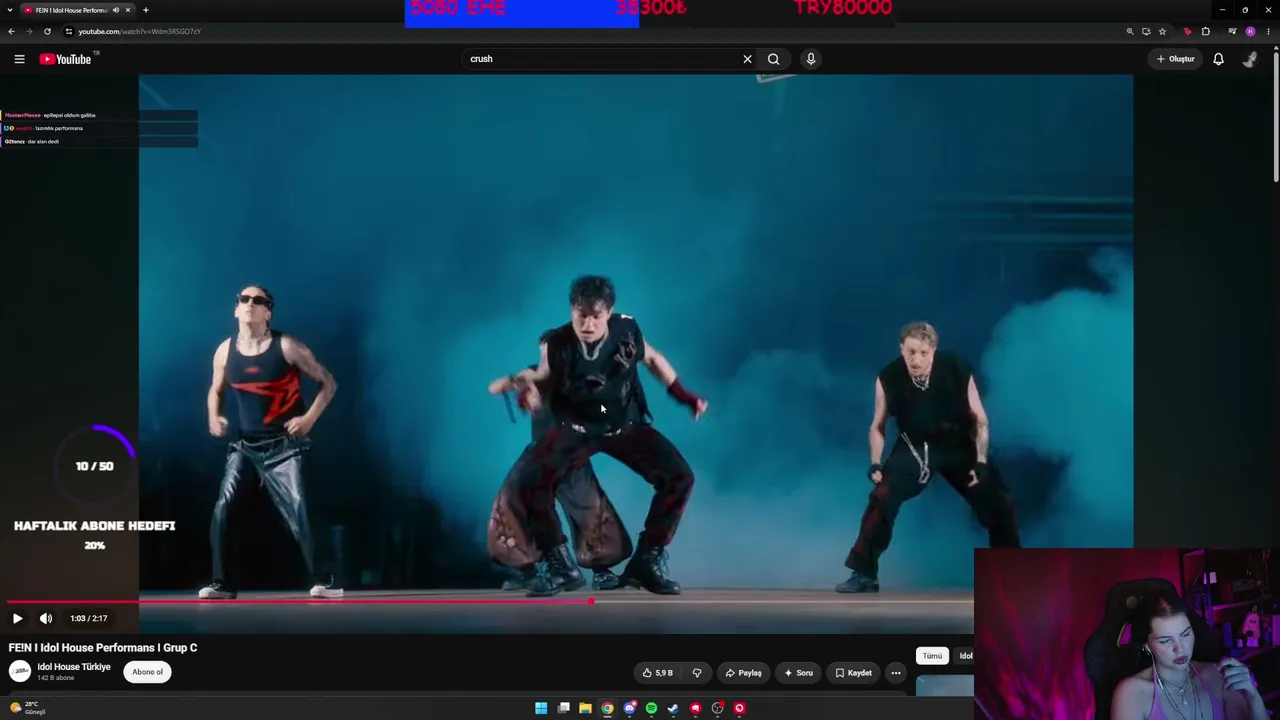Viewport: 1280px width, 720px height.
Task: Click the video title FE!N Idol House Performans
Action: (x=103, y=648)
